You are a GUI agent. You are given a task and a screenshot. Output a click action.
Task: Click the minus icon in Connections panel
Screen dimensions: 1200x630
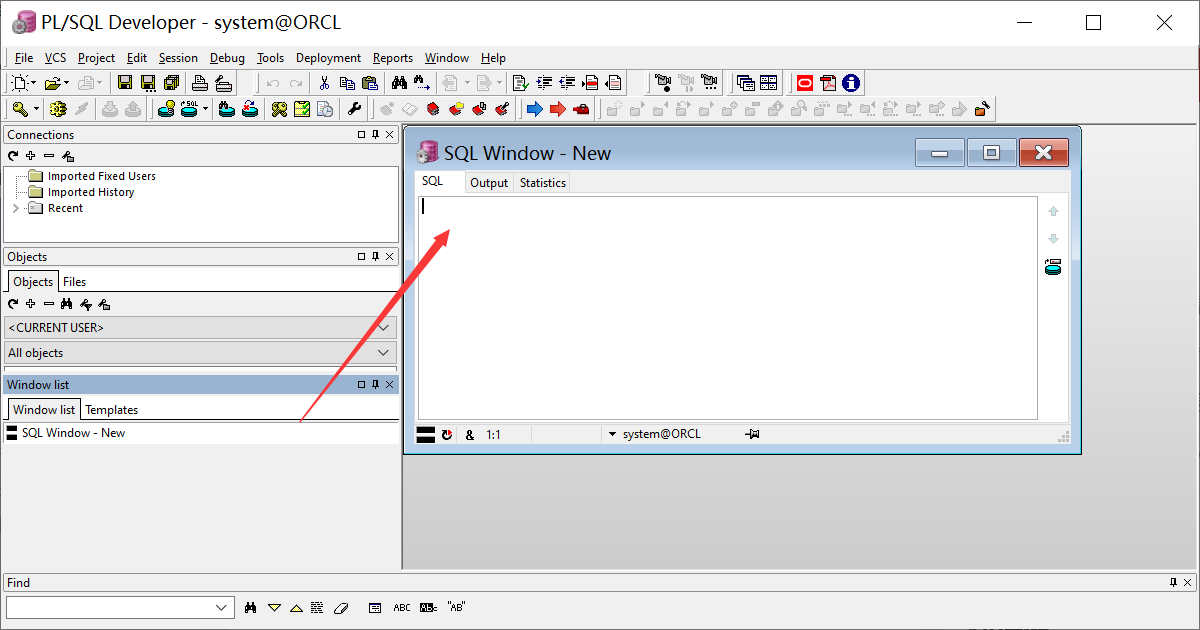coord(49,156)
